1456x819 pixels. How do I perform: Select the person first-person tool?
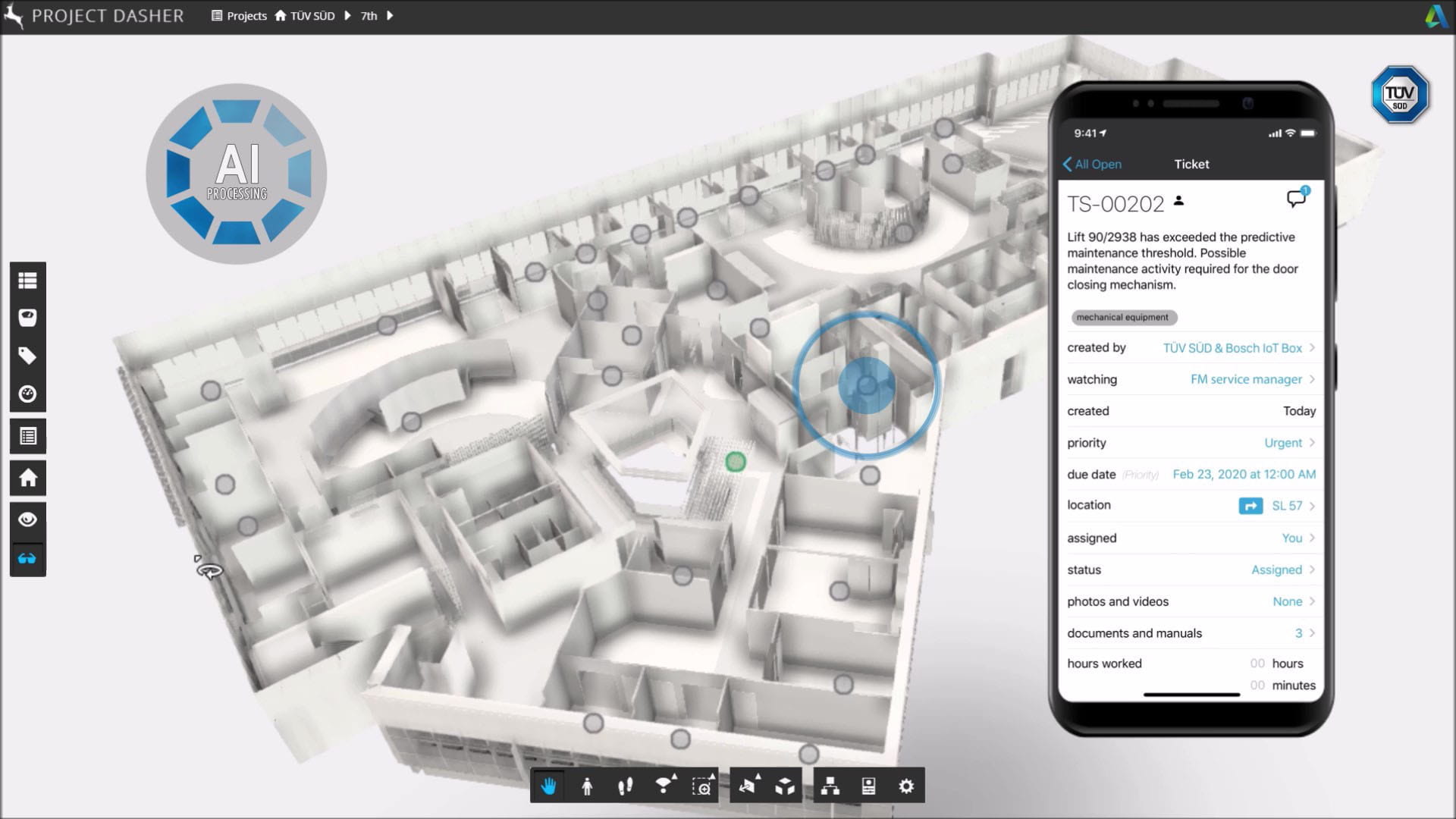pyautogui.click(x=587, y=786)
